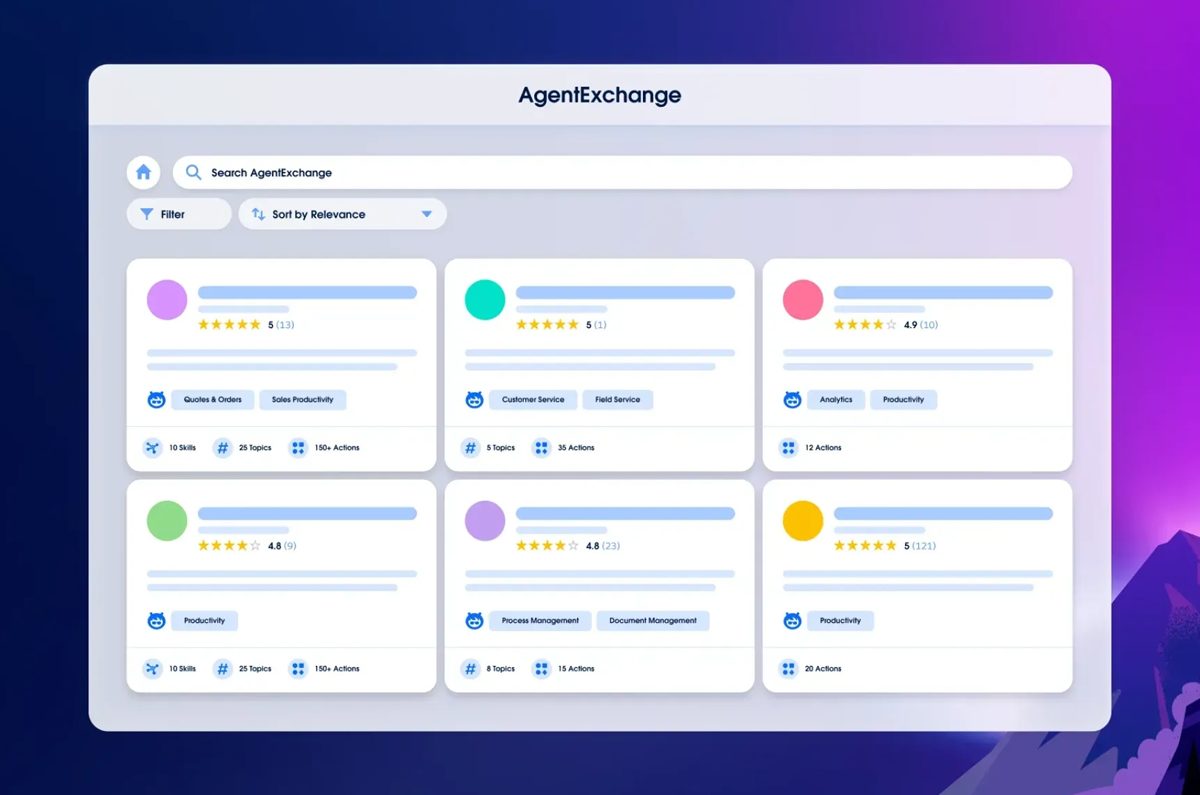Click the Sort by Relevance label
Image resolution: width=1200 pixels, height=795 pixels.
pyautogui.click(x=319, y=214)
